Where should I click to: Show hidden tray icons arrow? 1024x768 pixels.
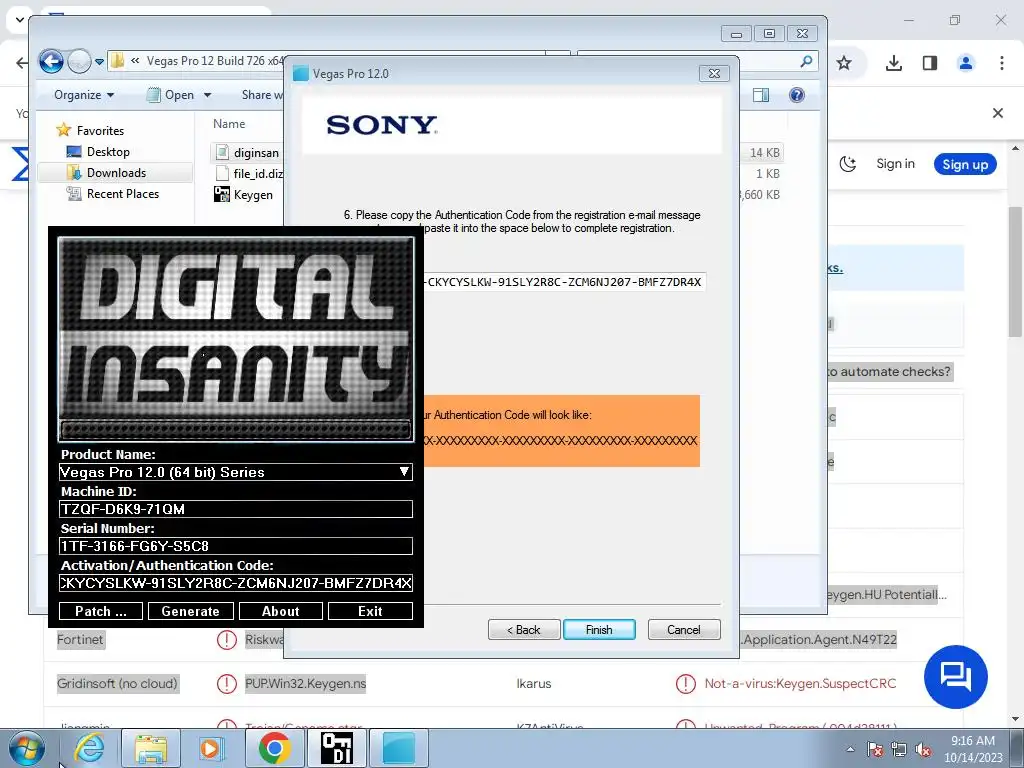pyautogui.click(x=850, y=749)
